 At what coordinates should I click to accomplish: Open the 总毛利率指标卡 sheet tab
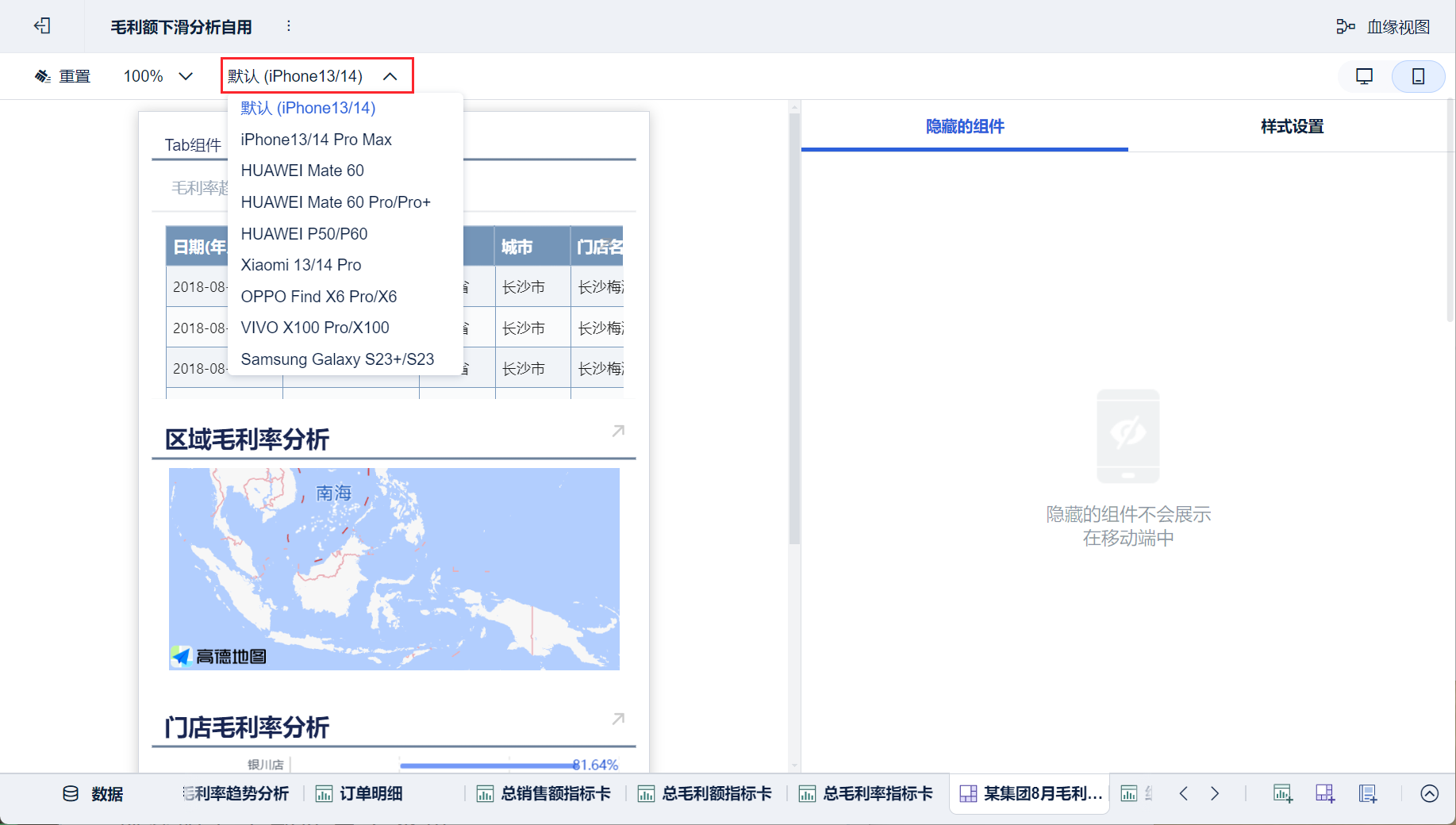[x=866, y=794]
